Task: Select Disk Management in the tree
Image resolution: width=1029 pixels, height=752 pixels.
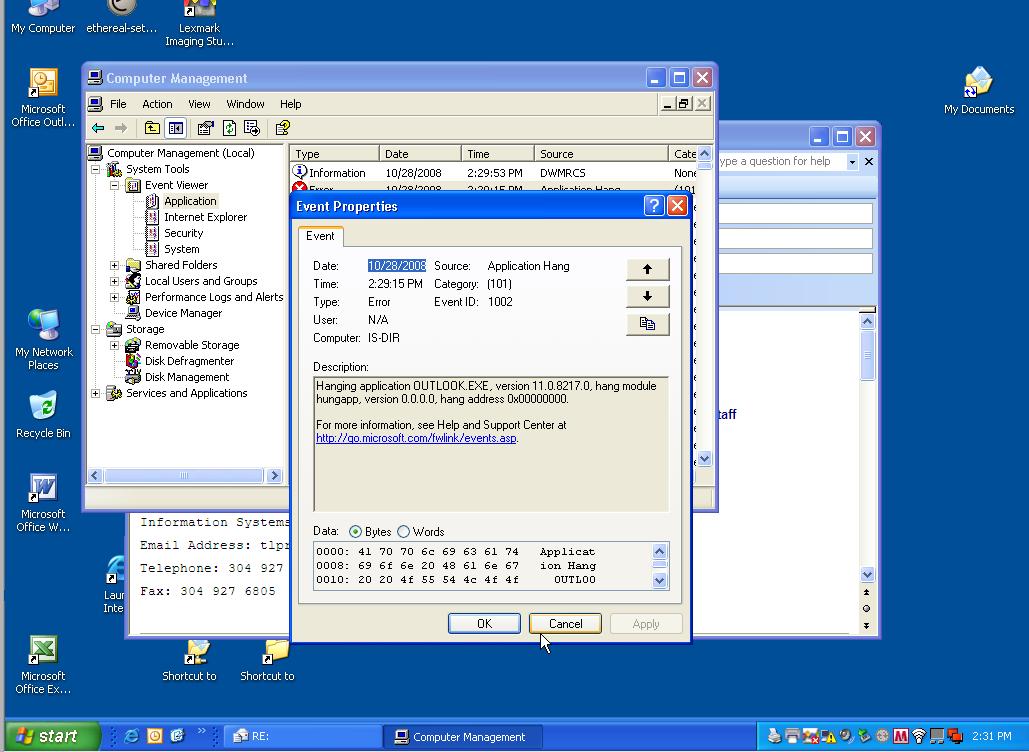Action: [187, 377]
